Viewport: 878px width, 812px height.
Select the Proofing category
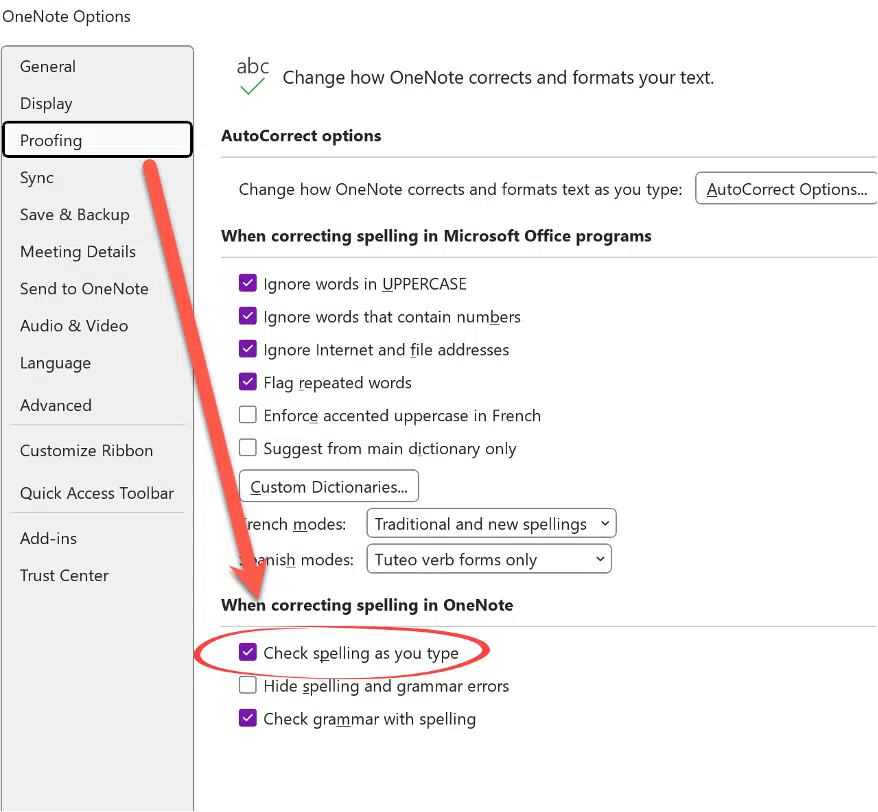pos(97,140)
